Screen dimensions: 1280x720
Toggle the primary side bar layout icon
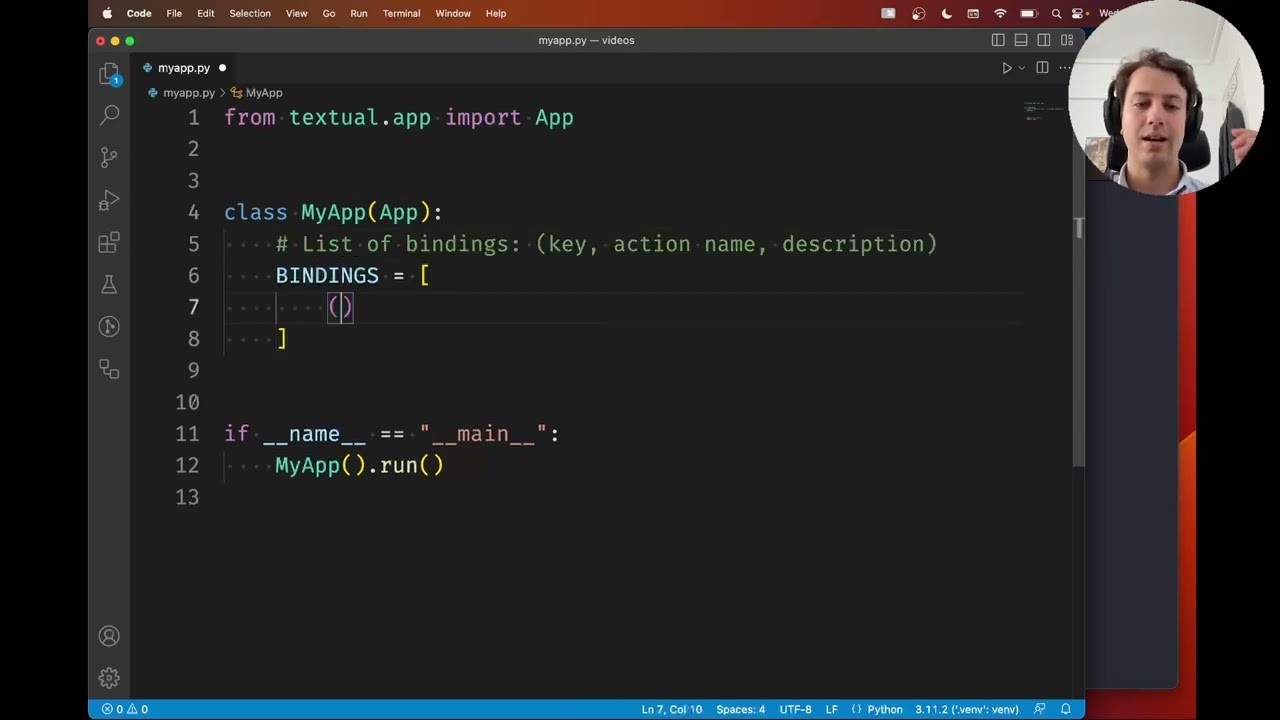(x=998, y=40)
